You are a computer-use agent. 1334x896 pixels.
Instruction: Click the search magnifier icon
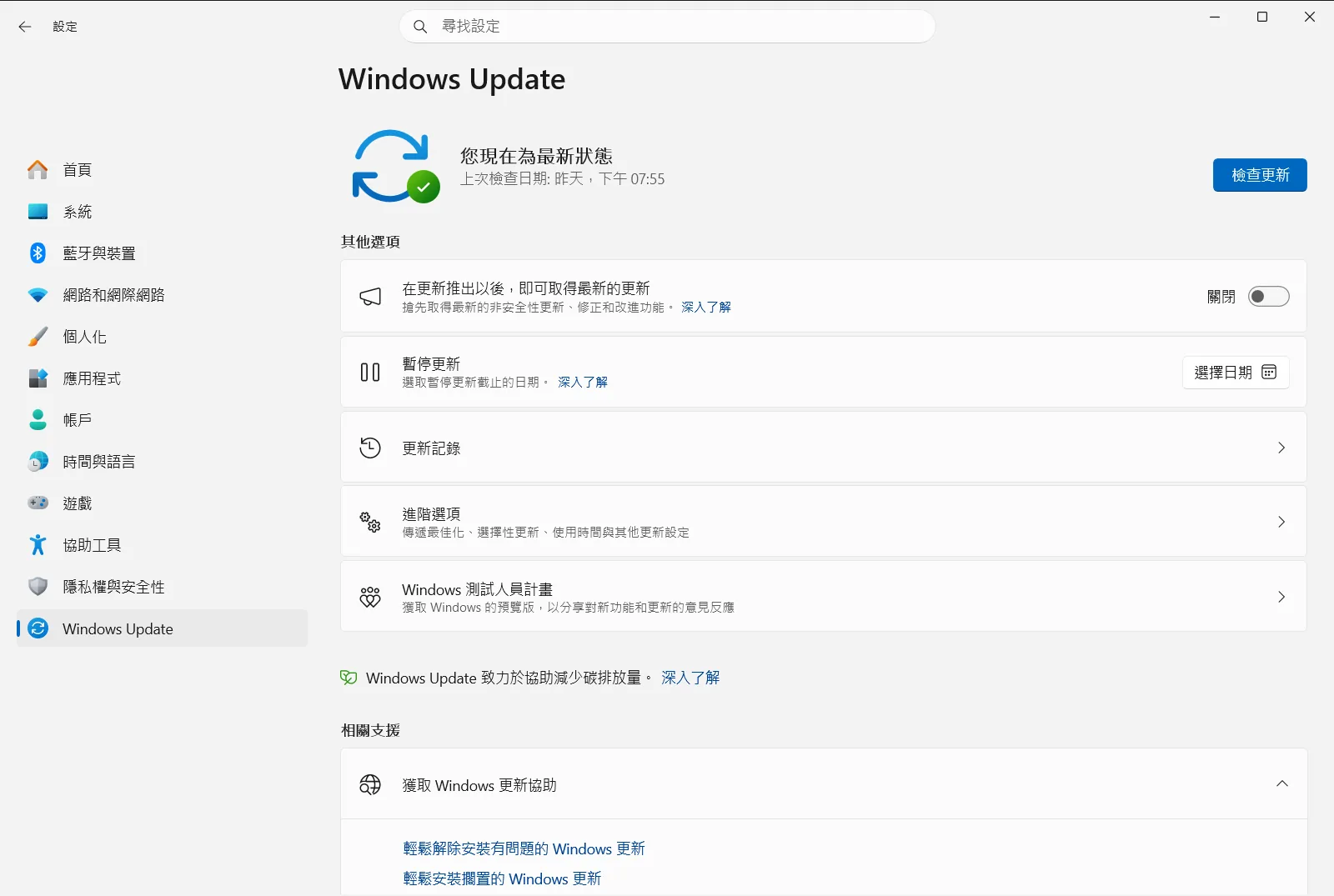click(420, 27)
